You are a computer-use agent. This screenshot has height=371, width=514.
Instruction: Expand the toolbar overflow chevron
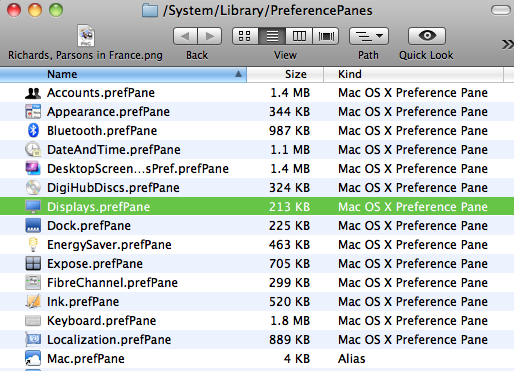507,44
